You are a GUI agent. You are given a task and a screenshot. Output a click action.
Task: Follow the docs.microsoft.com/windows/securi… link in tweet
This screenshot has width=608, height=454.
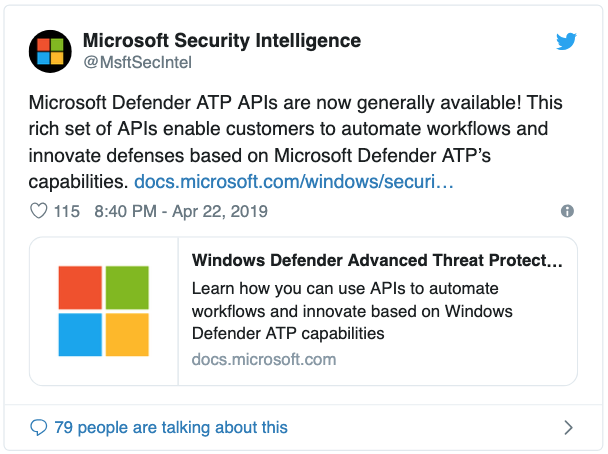click(x=294, y=183)
